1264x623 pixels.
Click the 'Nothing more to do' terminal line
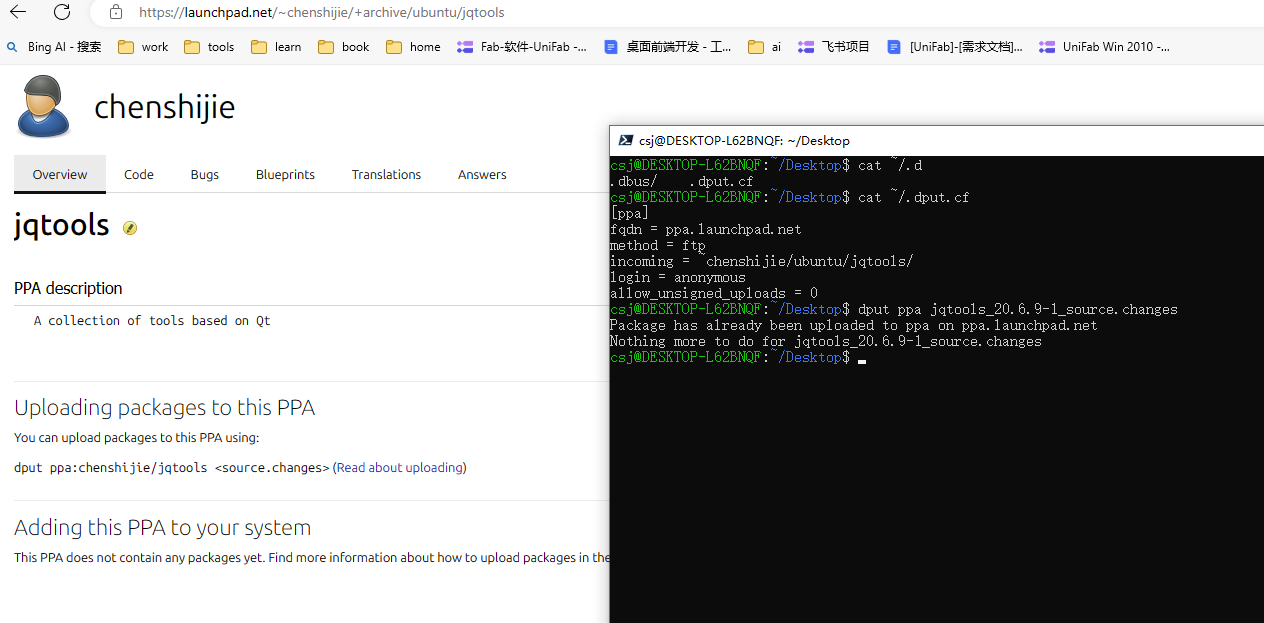826,341
